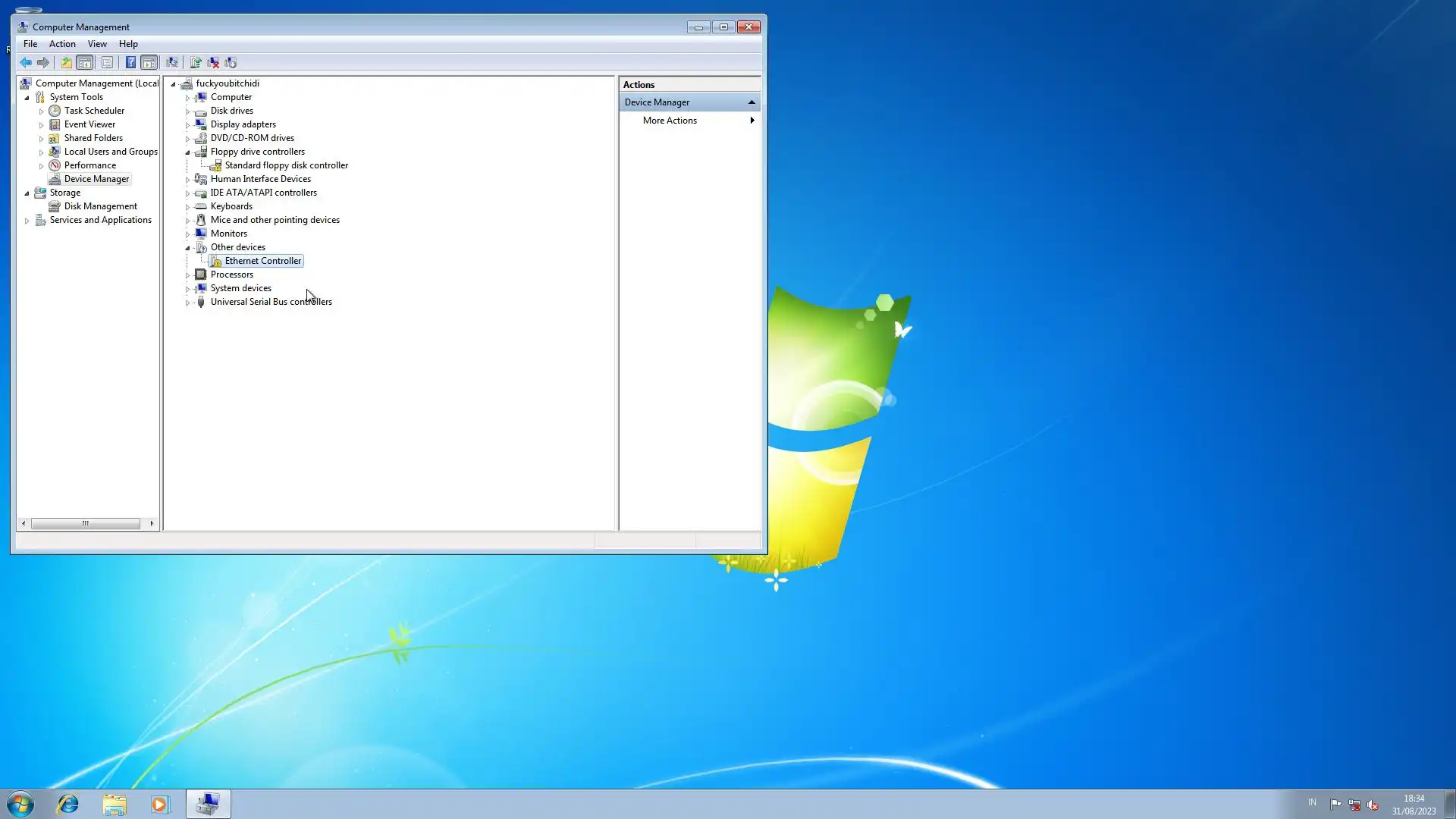Expand the Display adapters category

(187, 125)
